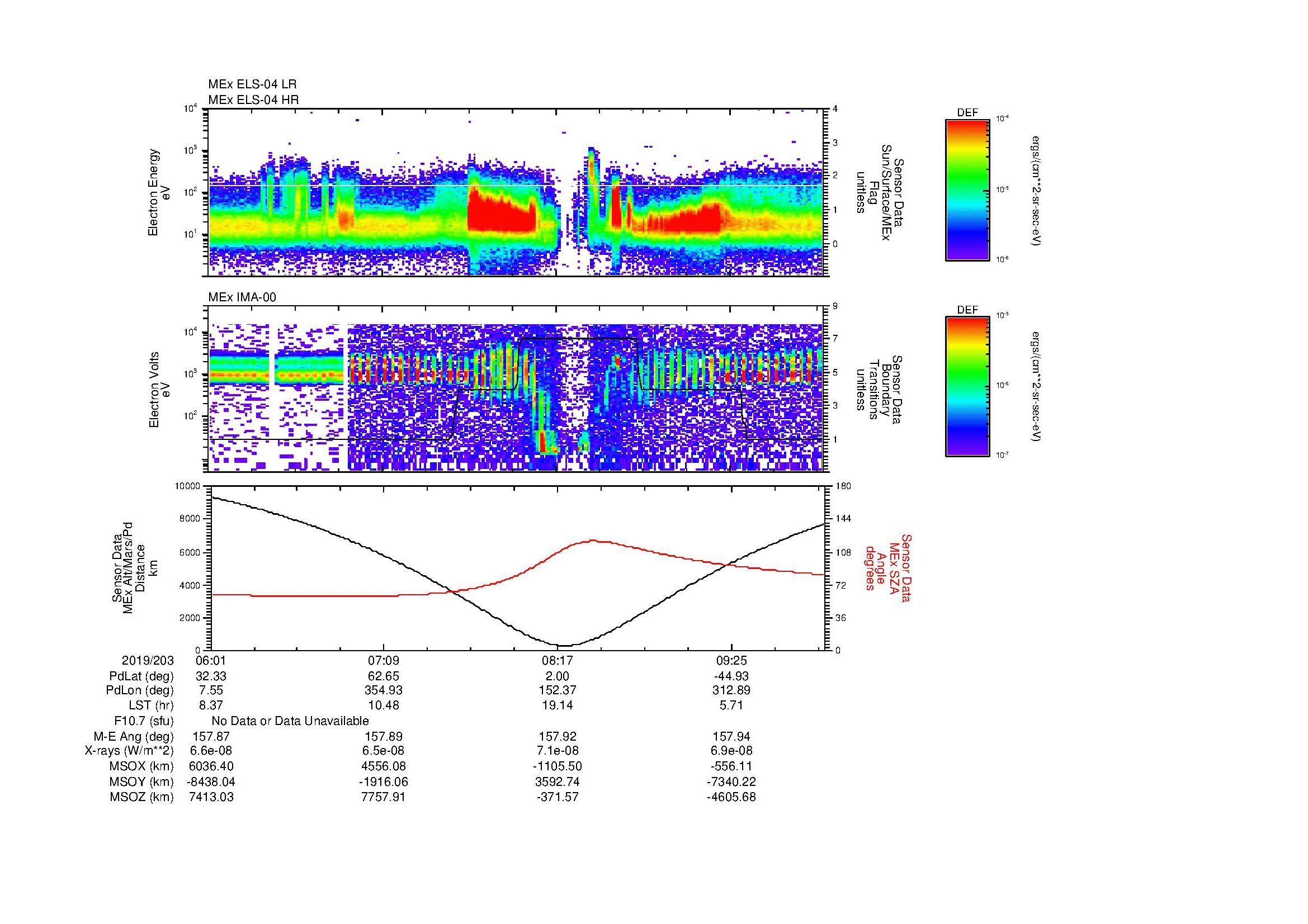Click the top DEF color bar

click(967, 189)
